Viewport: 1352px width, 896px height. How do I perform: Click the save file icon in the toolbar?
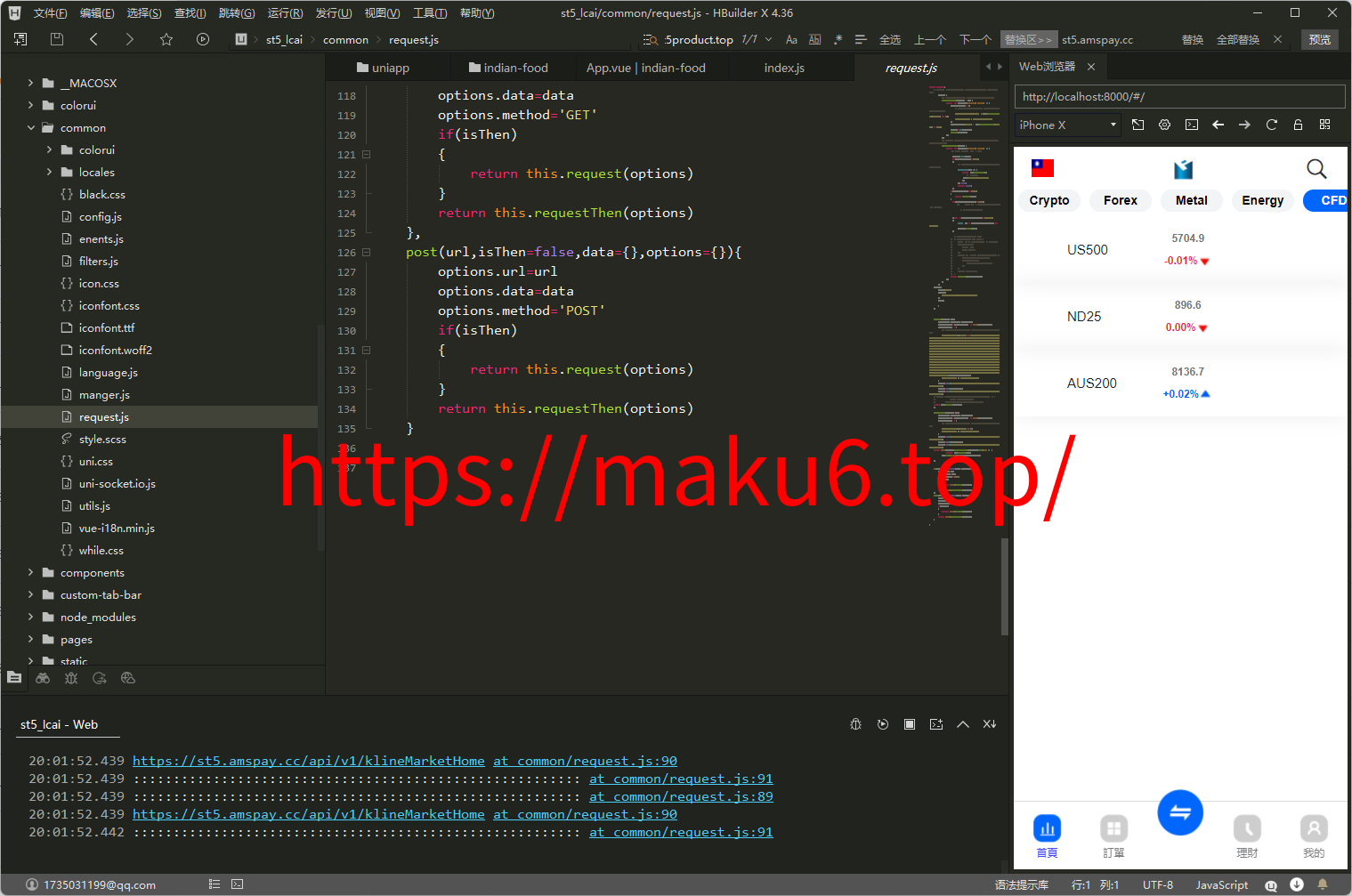tap(57, 39)
